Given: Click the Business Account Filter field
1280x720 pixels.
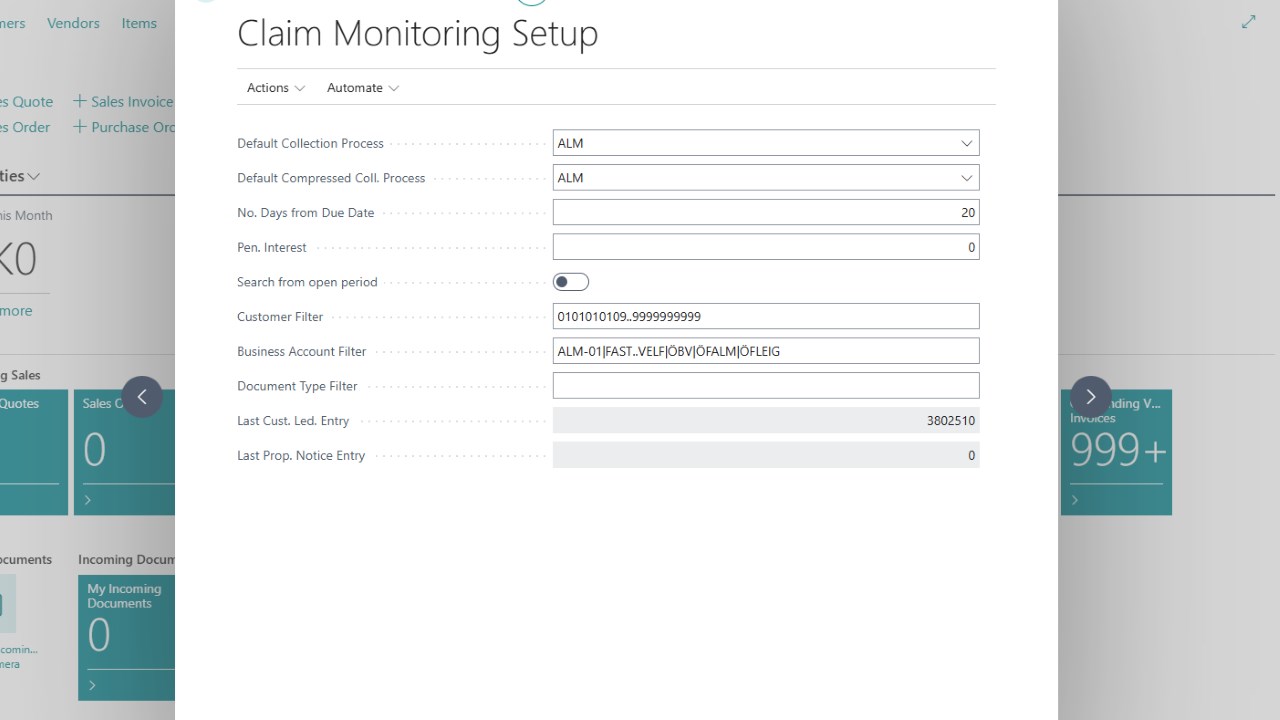Looking at the screenshot, I should pyautogui.click(x=766, y=351).
